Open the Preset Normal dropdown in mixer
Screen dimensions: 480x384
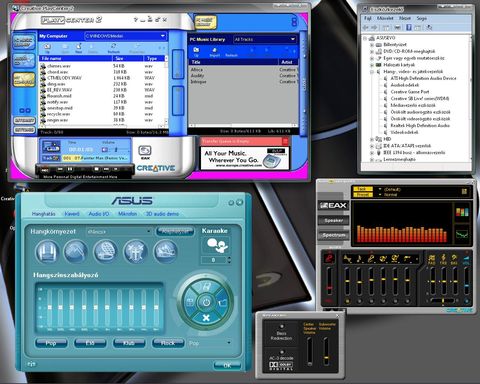click(380, 195)
